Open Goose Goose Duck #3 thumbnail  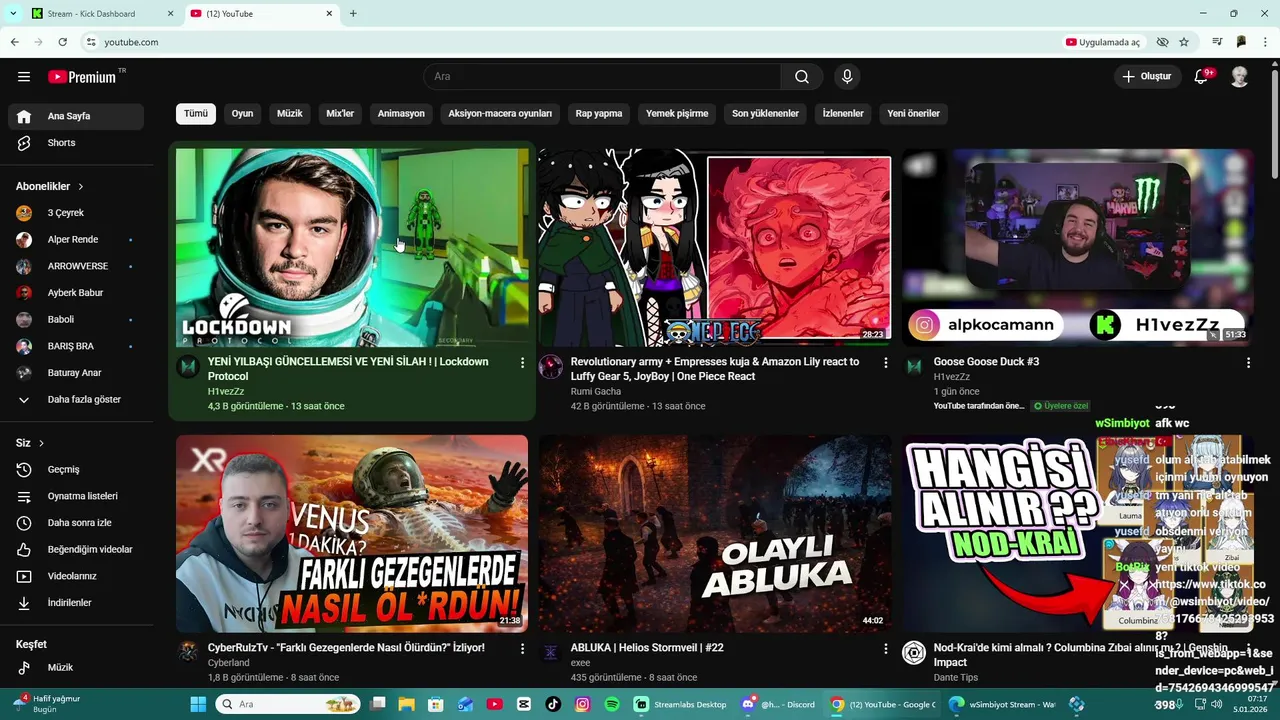coord(1078,247)
